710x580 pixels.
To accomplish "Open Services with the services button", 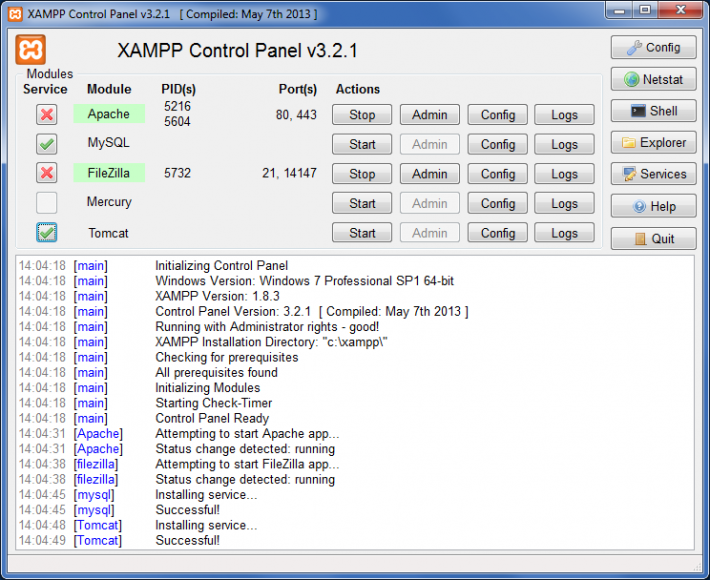I will click(653, 174).
